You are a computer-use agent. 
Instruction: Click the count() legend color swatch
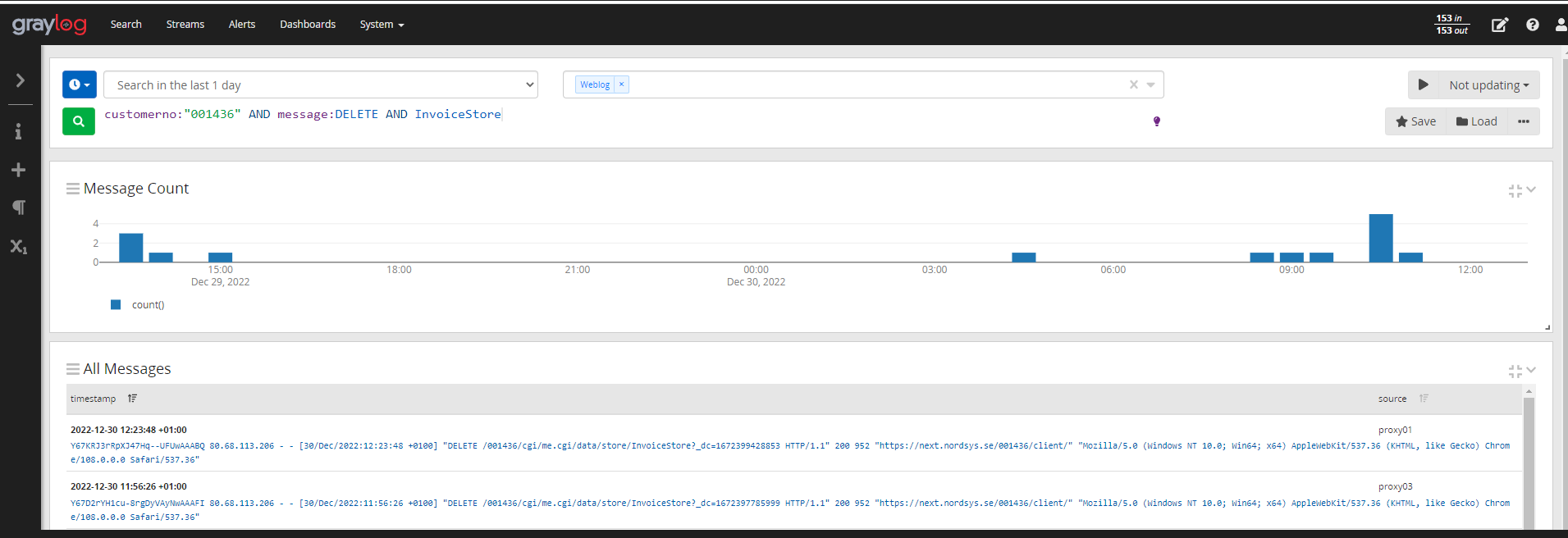click(x=116, y=304)
